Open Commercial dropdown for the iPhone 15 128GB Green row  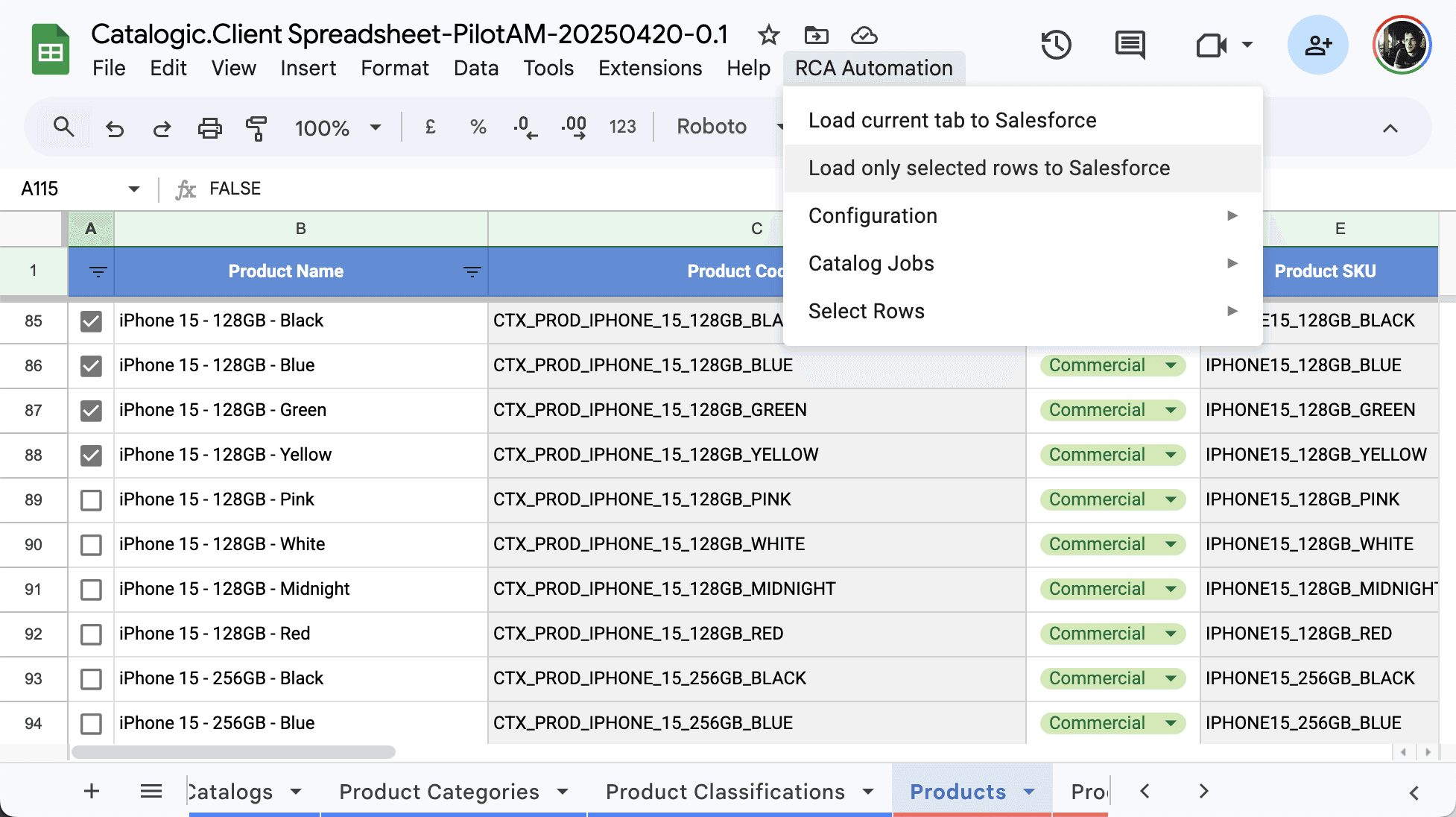(1171, 411)
